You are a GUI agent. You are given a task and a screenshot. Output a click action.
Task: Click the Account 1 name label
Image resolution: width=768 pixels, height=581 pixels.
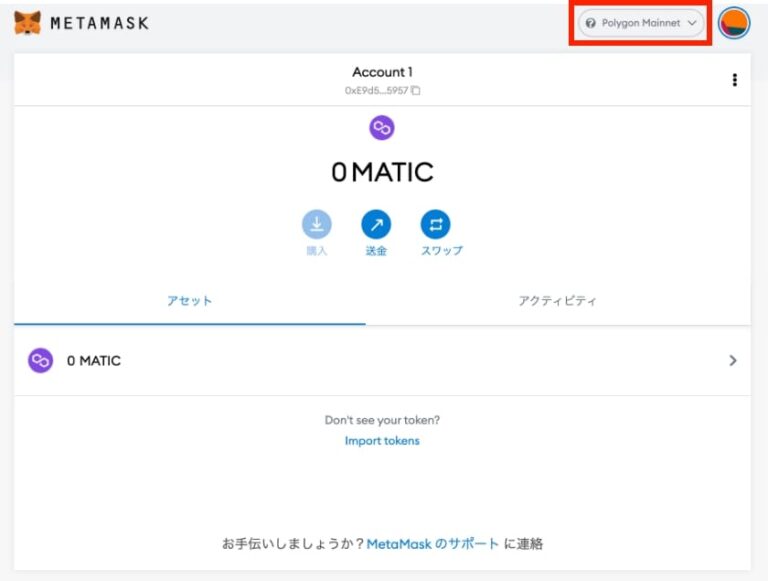(x=382, y=72)
